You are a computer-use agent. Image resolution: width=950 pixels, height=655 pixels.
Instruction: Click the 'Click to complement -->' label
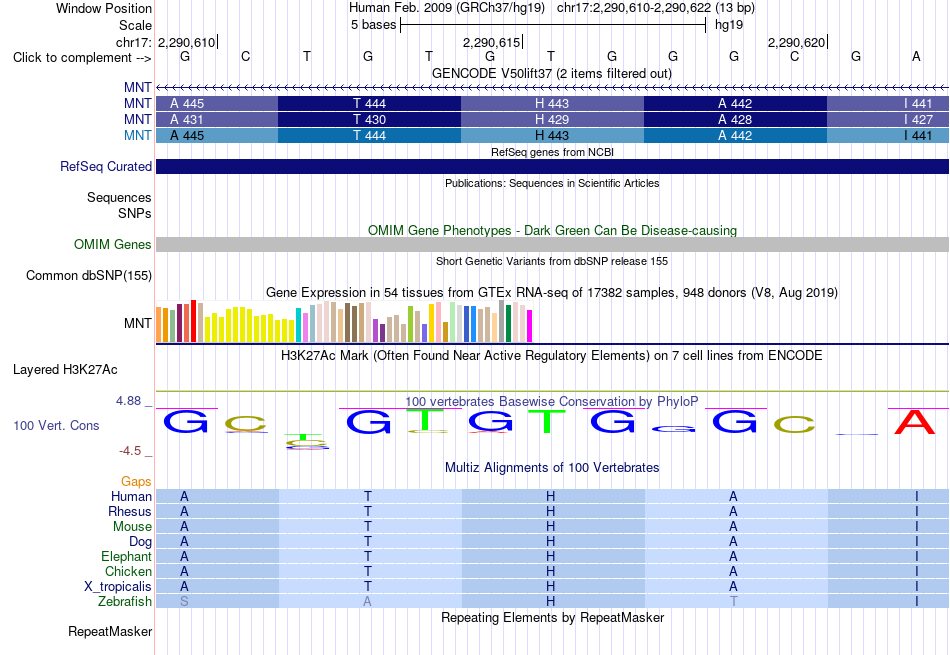pos(82,58)
